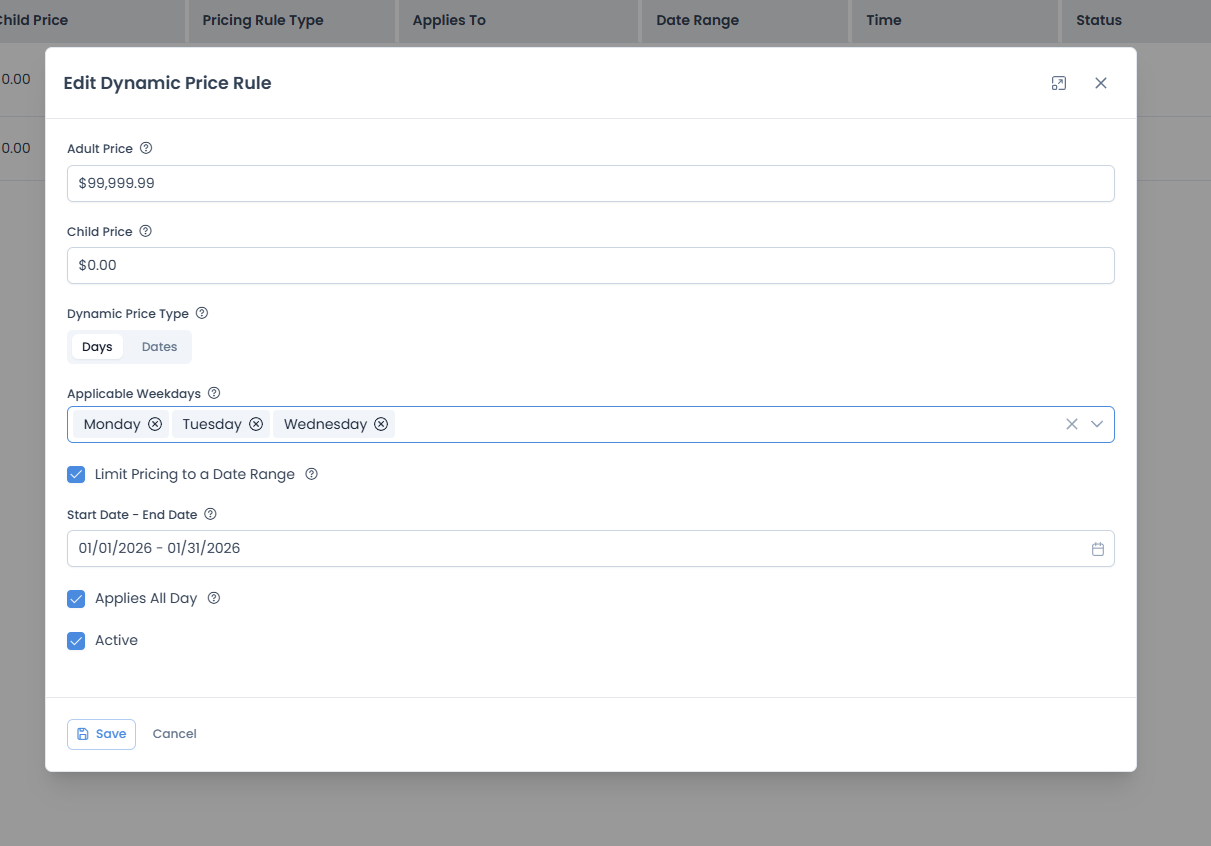Cancel editing the price rule

pyautogui.click(x=174, y=734)
